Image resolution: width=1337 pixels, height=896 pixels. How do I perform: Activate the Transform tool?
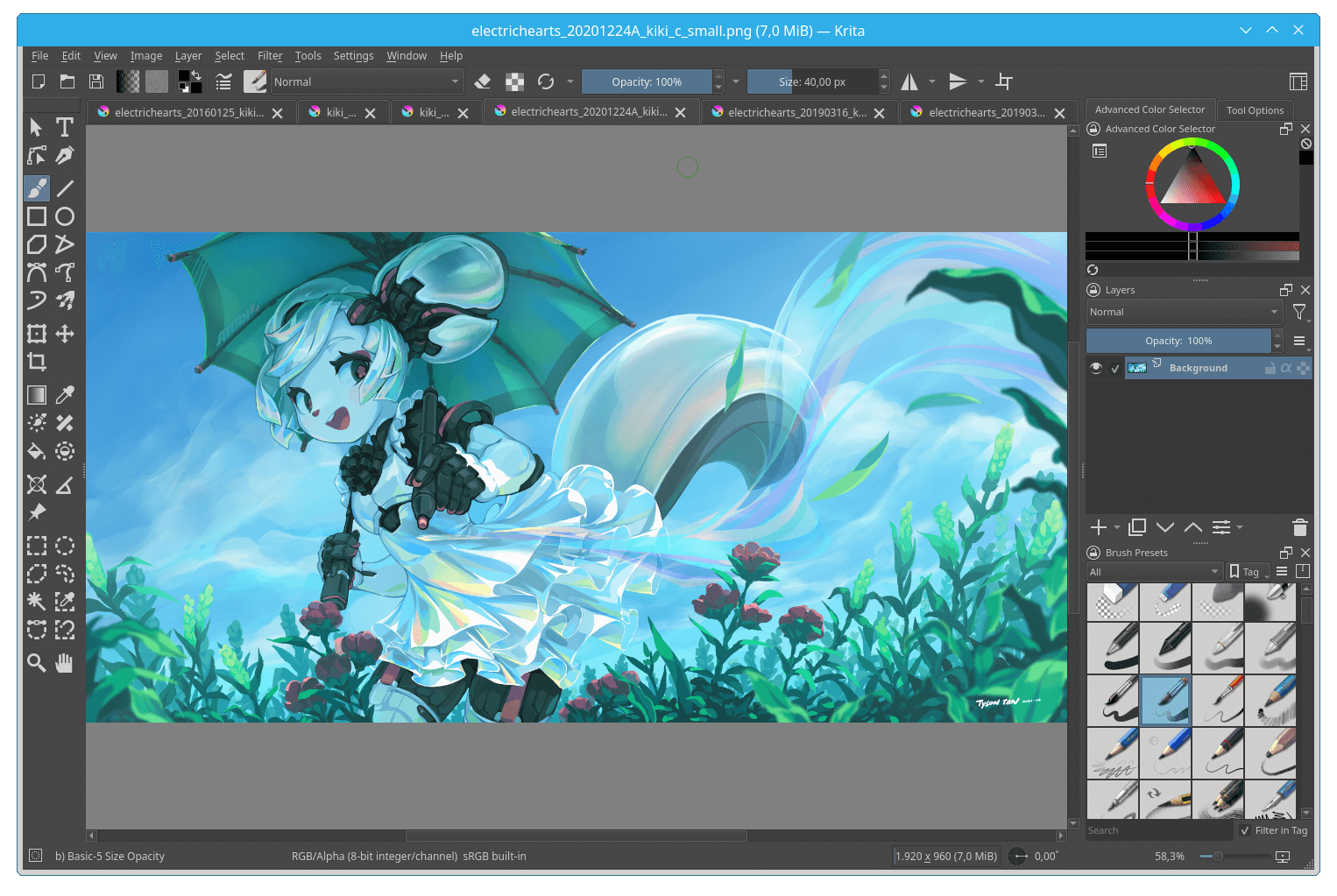37,334
